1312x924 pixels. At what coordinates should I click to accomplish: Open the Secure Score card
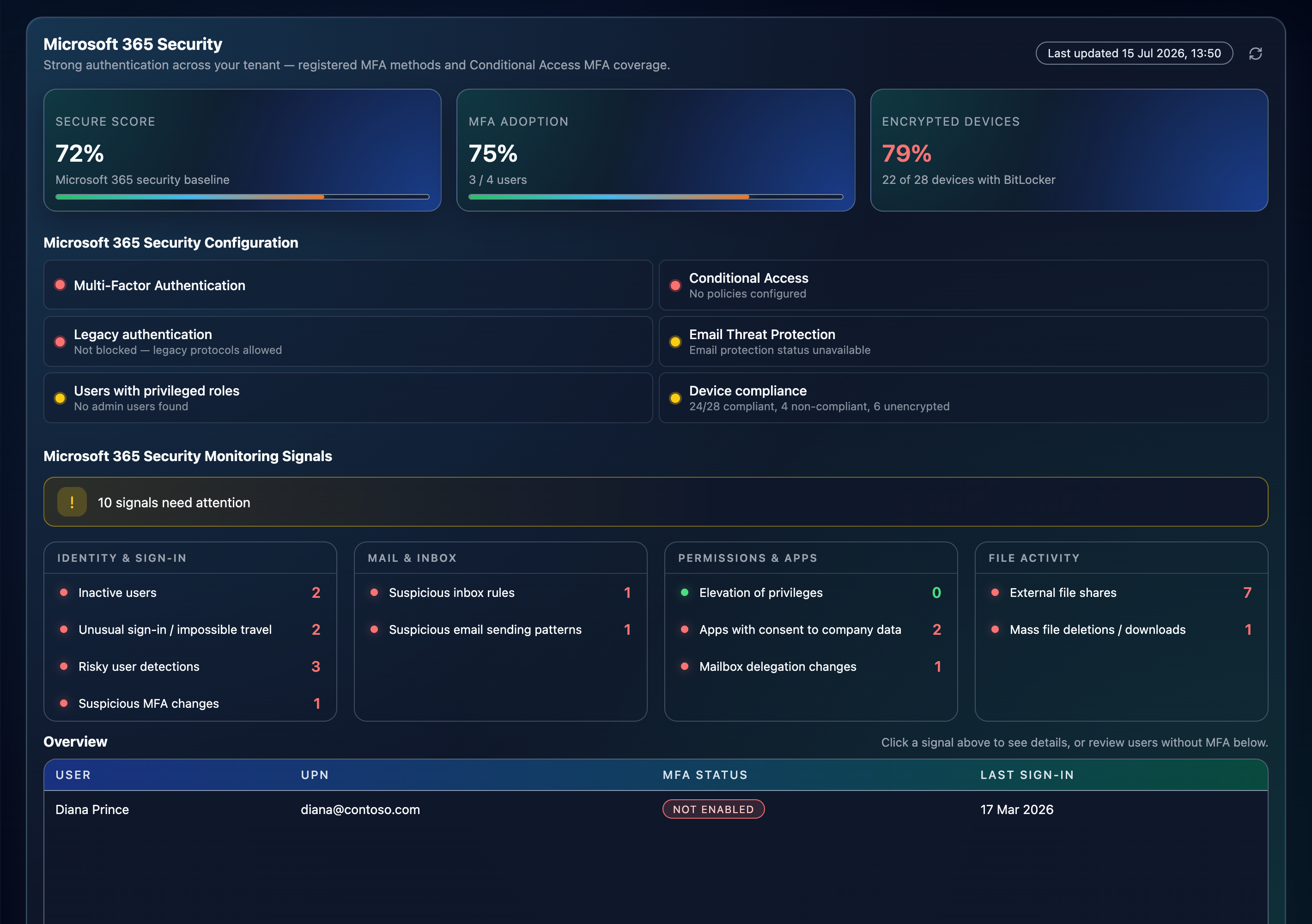tap(242, 150)
